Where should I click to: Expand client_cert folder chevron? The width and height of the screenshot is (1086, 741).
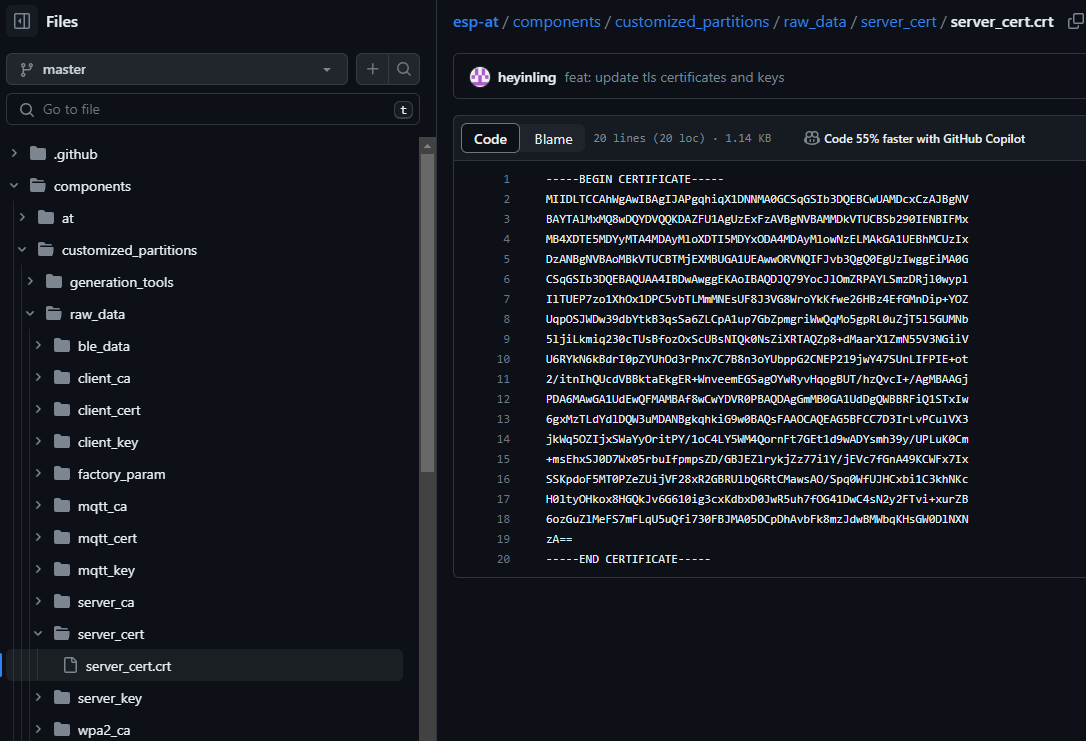[39, 409]
